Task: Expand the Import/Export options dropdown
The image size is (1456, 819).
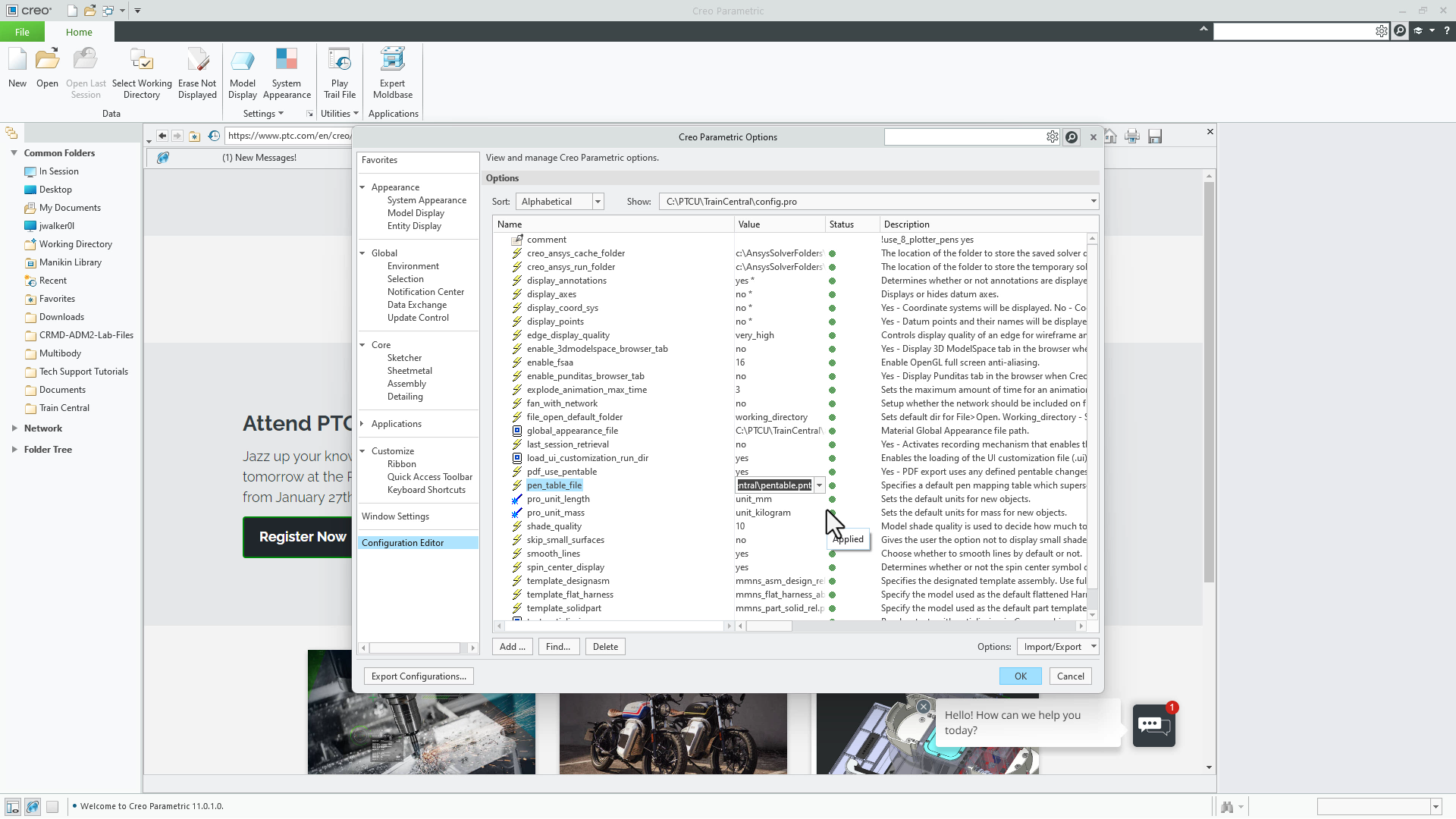Action: tap(1094, 647)
